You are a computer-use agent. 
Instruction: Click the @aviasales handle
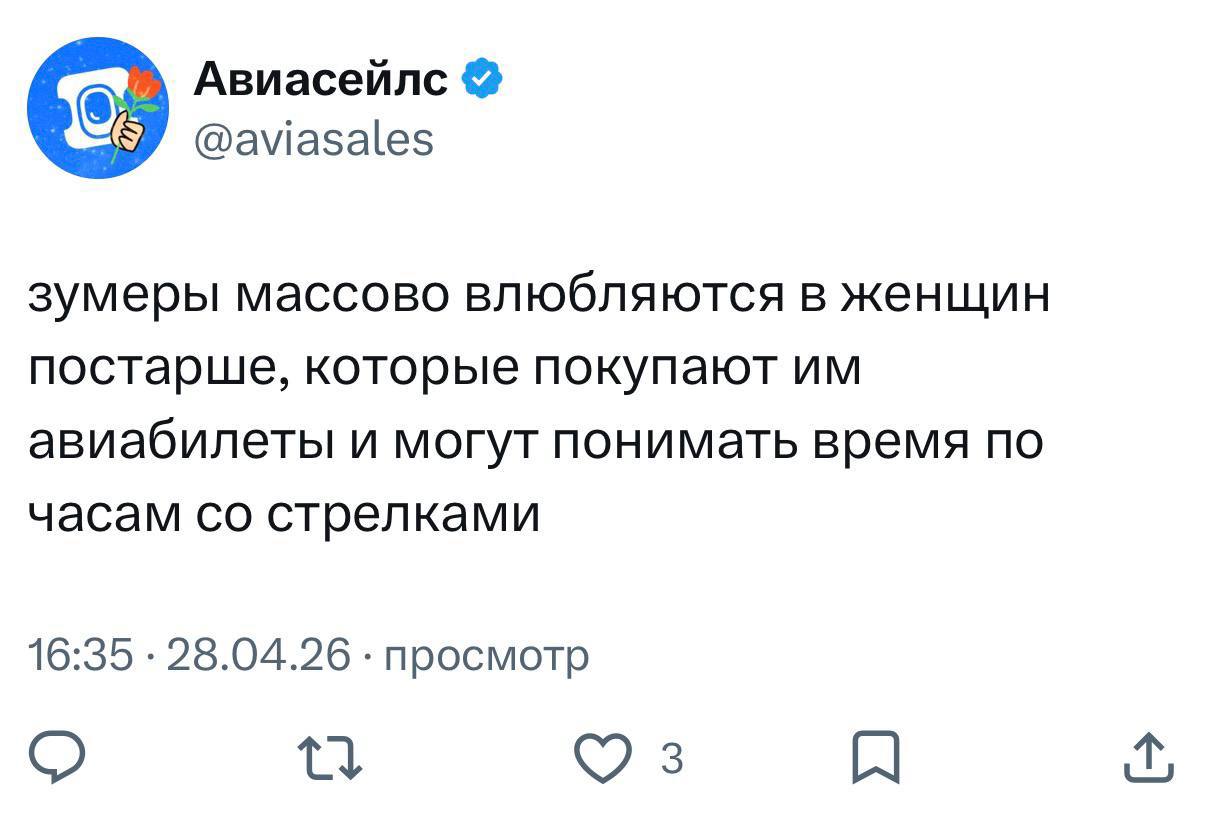click(314, 138)
